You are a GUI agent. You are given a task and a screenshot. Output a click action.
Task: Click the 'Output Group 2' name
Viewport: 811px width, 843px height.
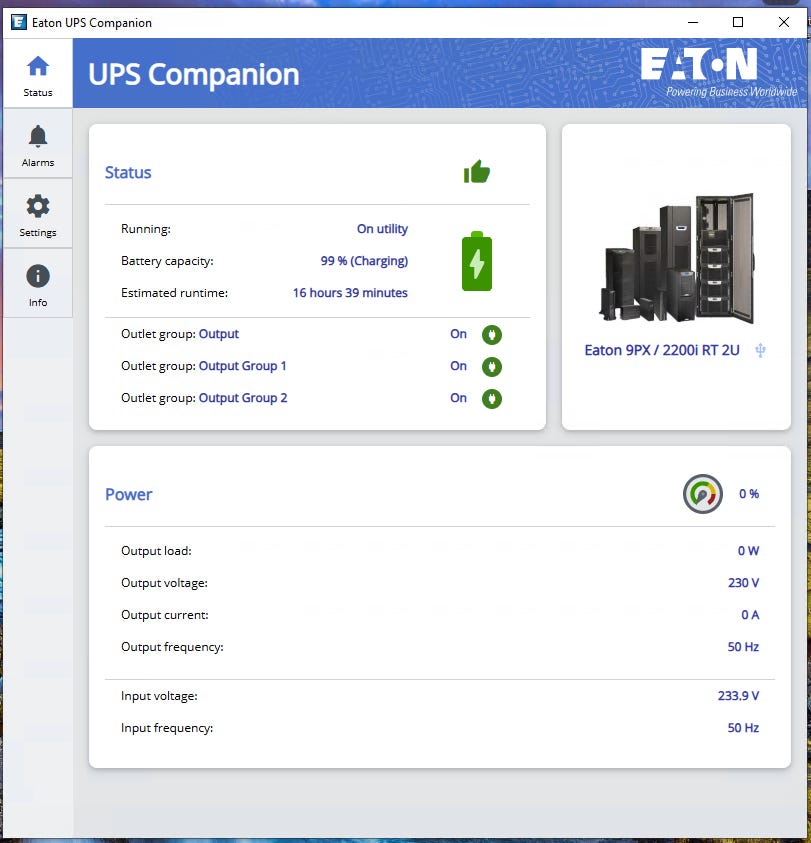(x=243, y=398)
